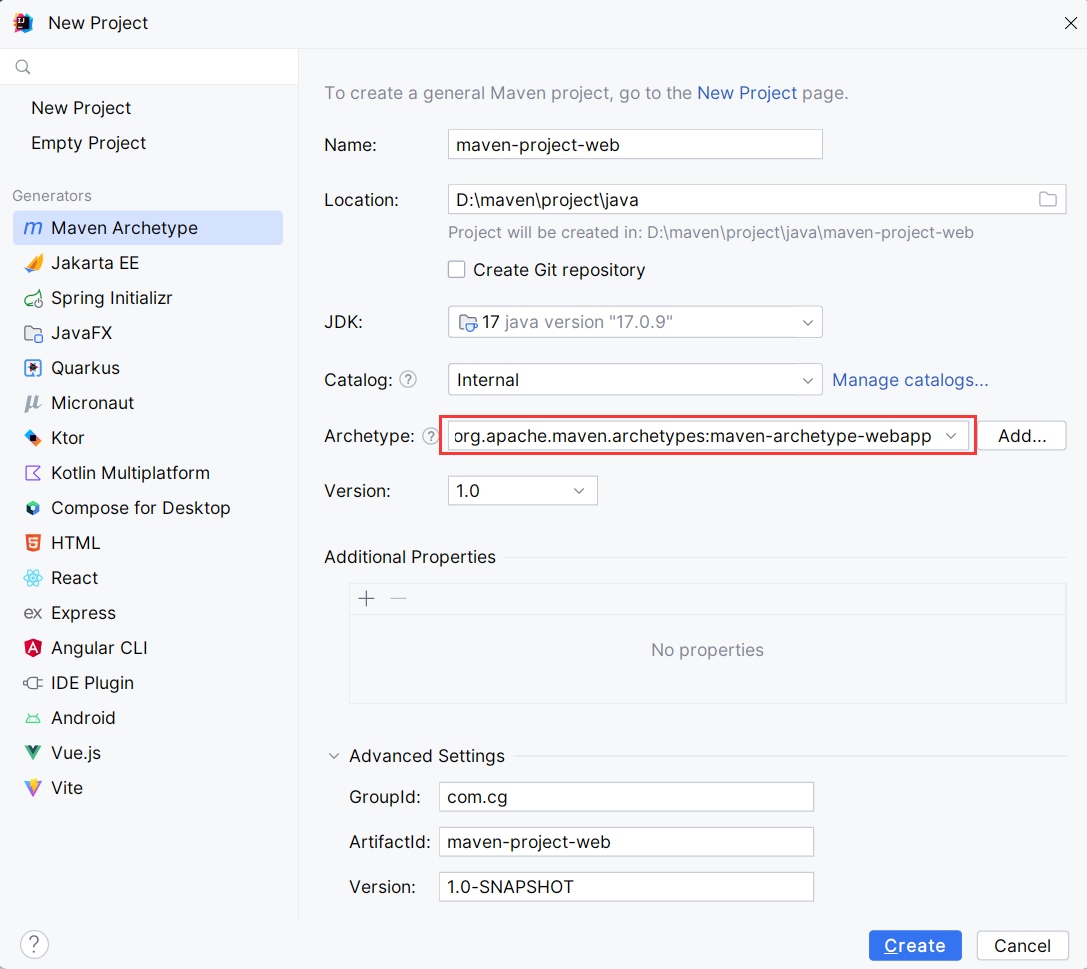The width and height of the screenshot is (1087, 969).
Task: Click the JavaFX folder icon
Action: pos(33,333)
